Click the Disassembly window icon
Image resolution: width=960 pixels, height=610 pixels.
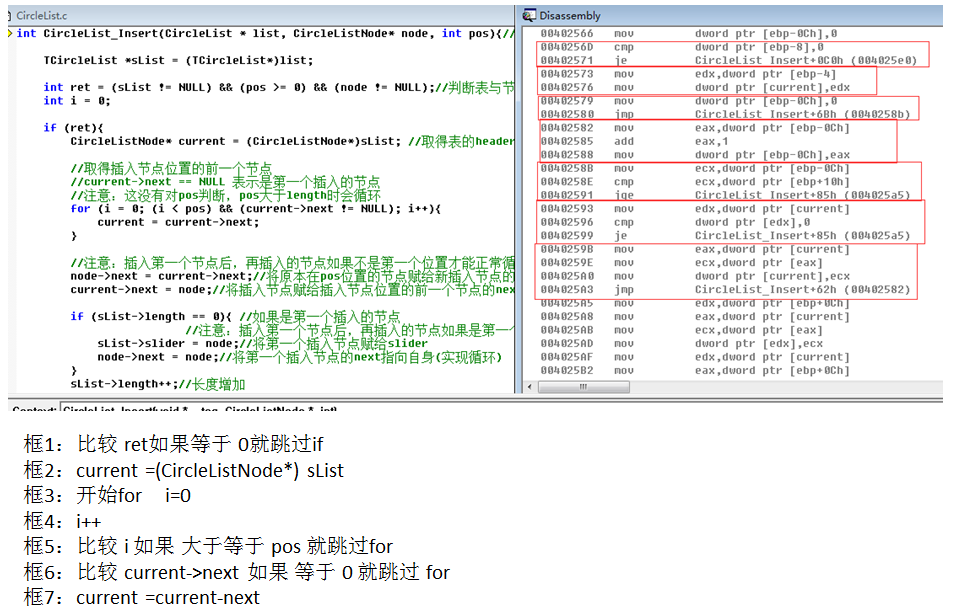(528, 15)
